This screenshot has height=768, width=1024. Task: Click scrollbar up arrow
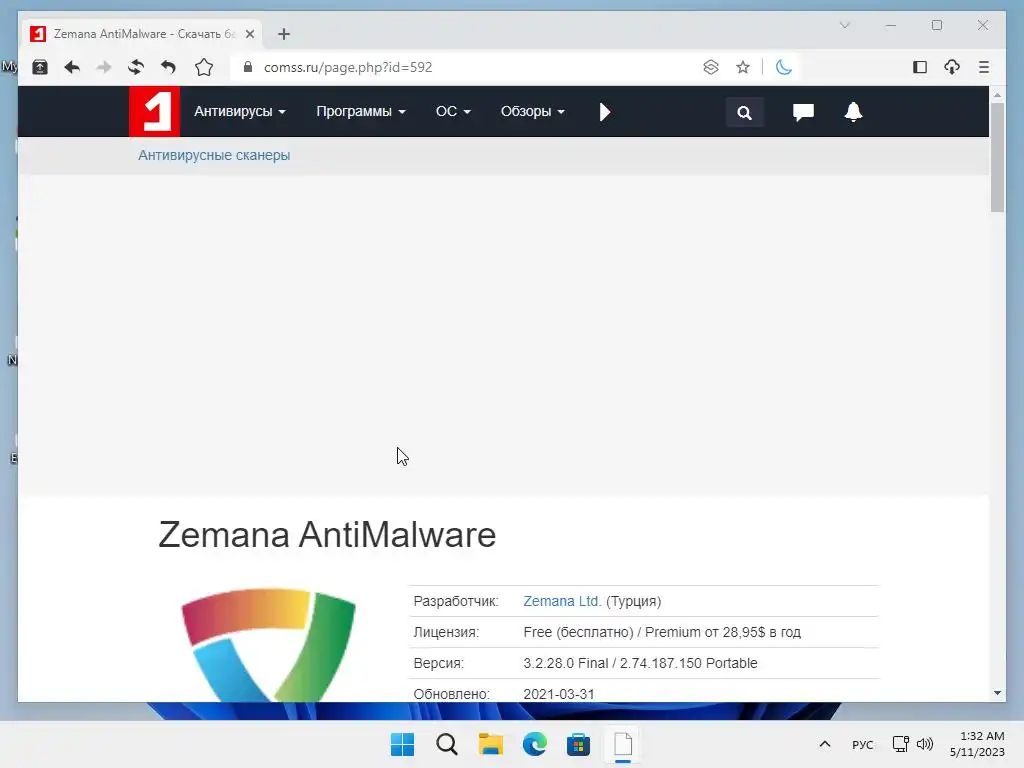[997, 95]
